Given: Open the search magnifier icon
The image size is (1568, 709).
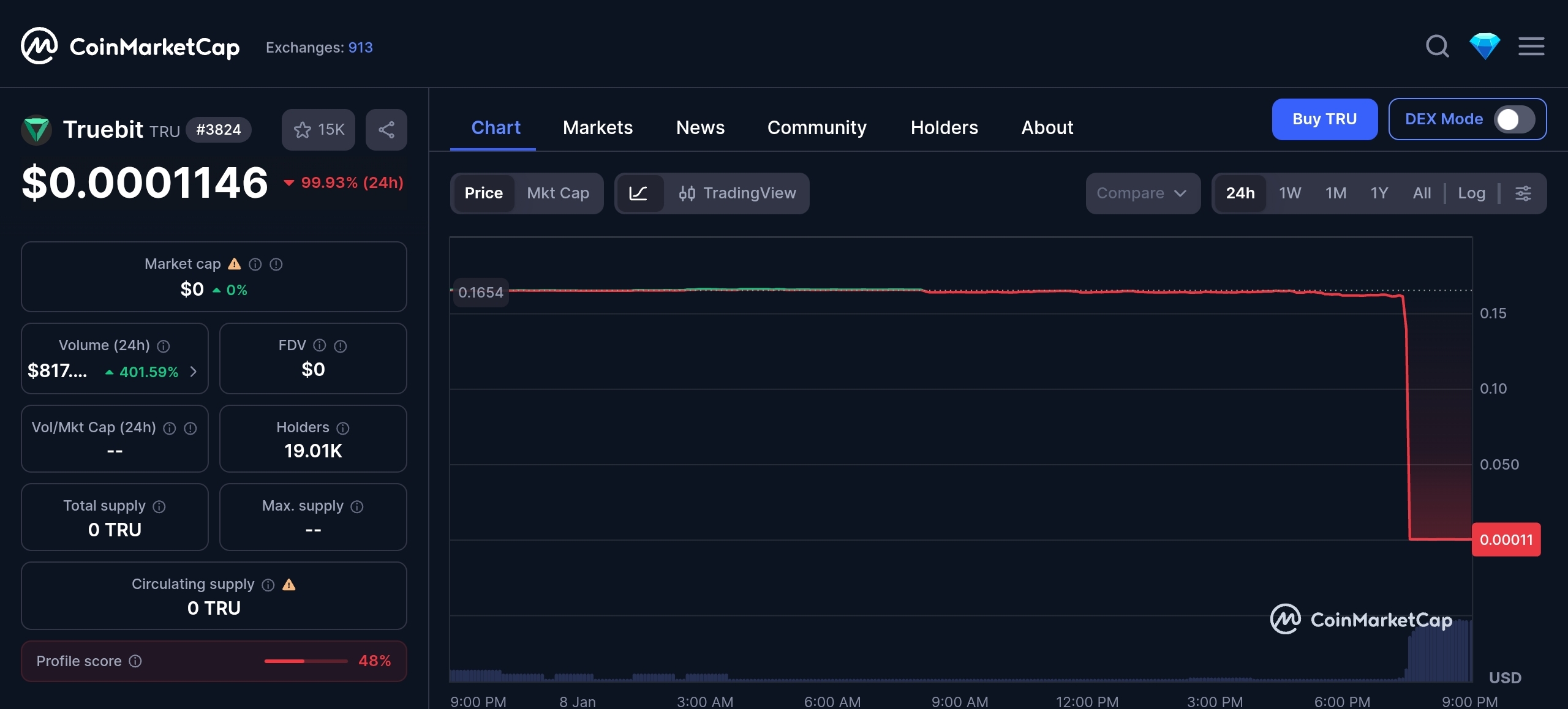Looking at the screenshot, I should click(1437, 47).
